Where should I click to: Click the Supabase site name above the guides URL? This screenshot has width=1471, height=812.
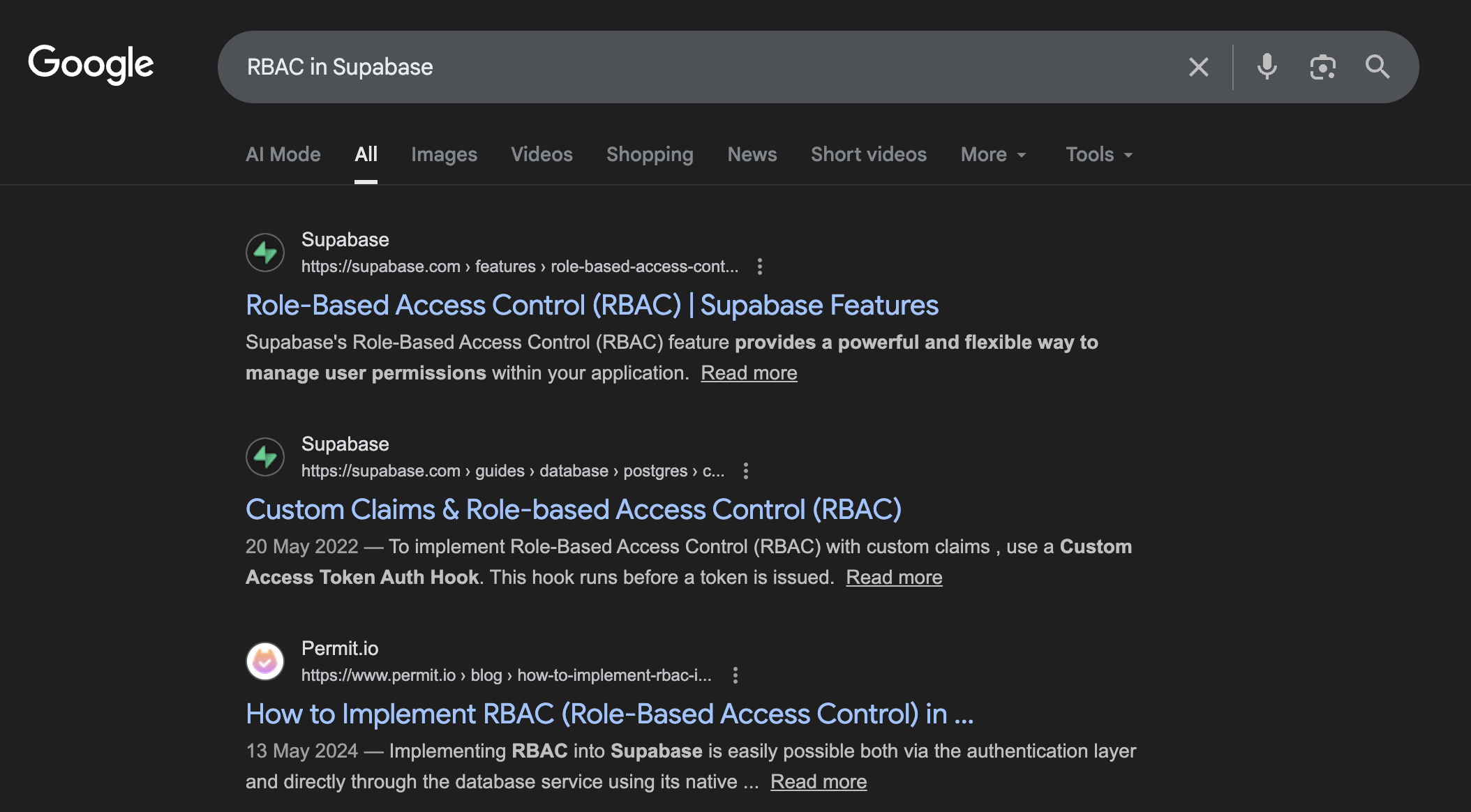pyautogui.click(x=345, y=444)
